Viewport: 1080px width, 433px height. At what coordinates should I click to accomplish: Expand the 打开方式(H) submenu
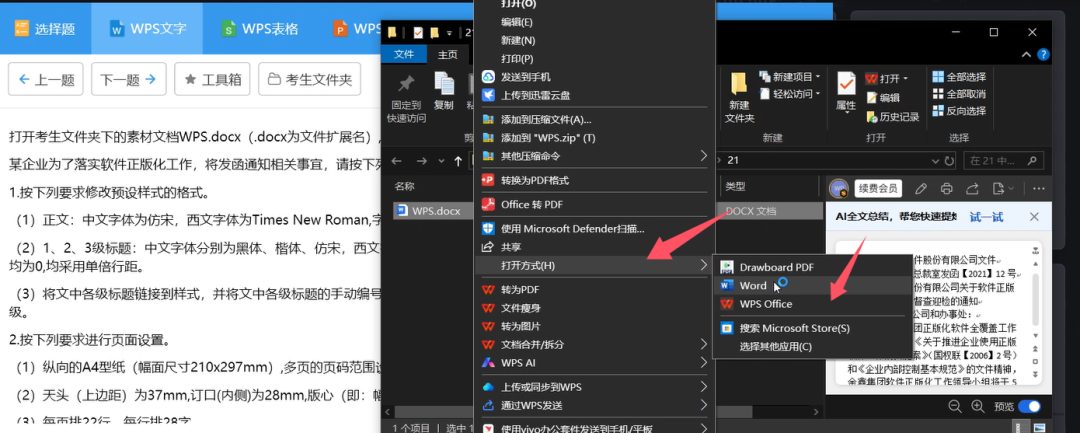pyautogui.click(x=594, y=265)
